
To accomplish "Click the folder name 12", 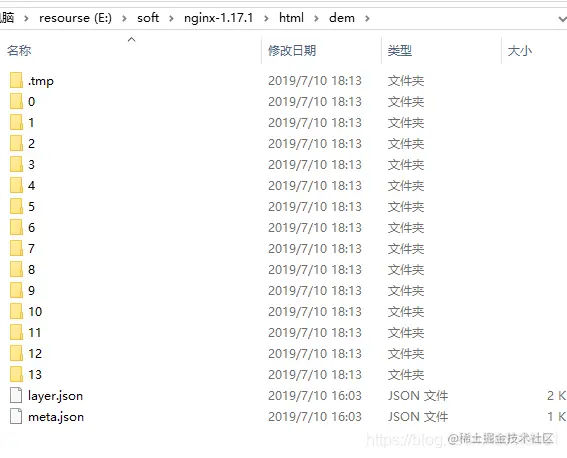I will [35, 353].
